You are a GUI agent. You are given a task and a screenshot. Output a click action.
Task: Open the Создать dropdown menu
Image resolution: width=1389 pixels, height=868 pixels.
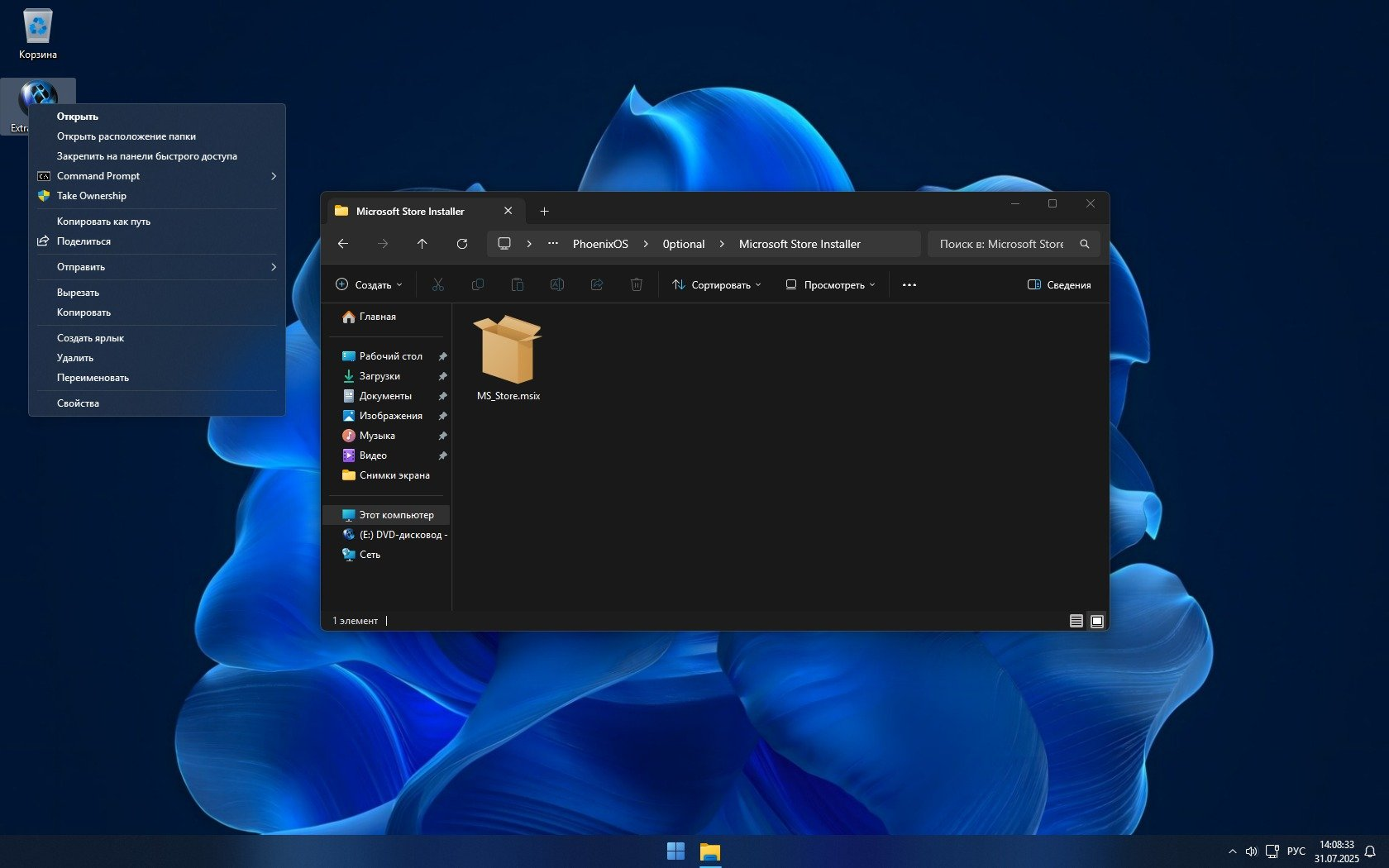tap(369, 285)
